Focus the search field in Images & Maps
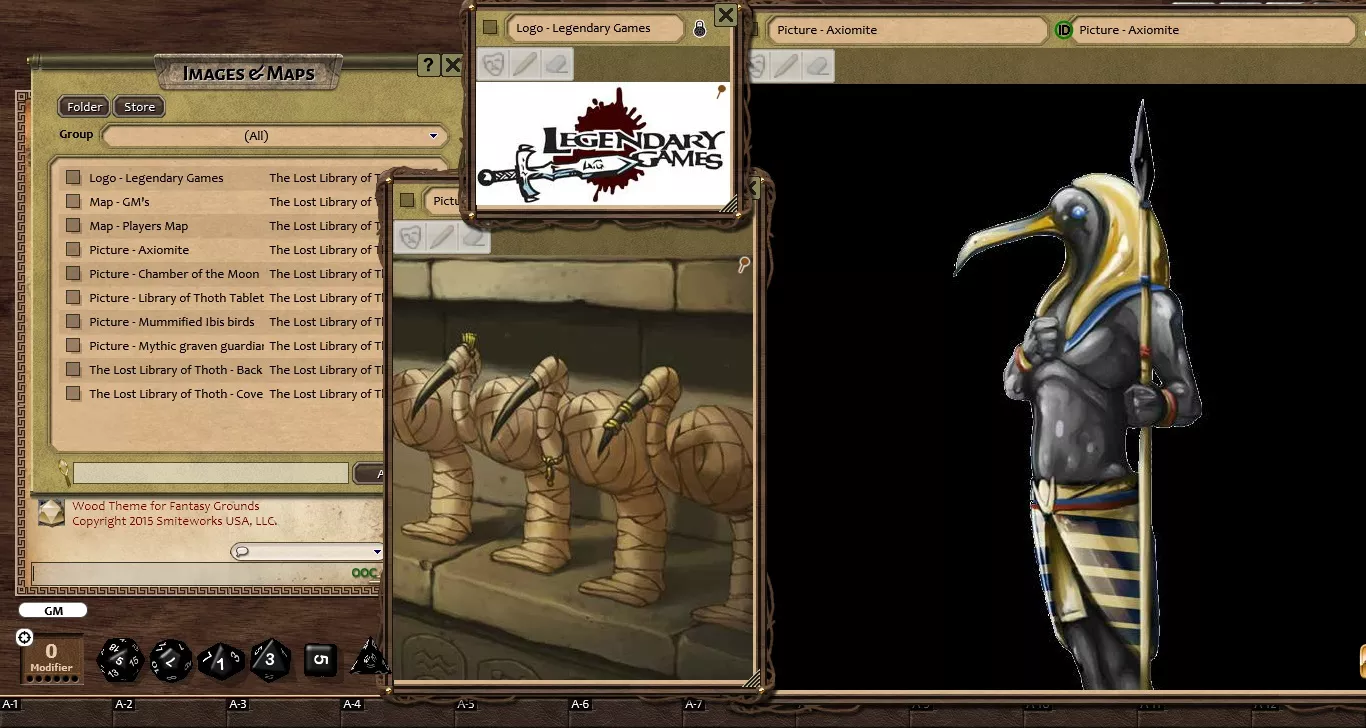The width and height of the screenshot is (1366, 728). (x=211, y=473)
